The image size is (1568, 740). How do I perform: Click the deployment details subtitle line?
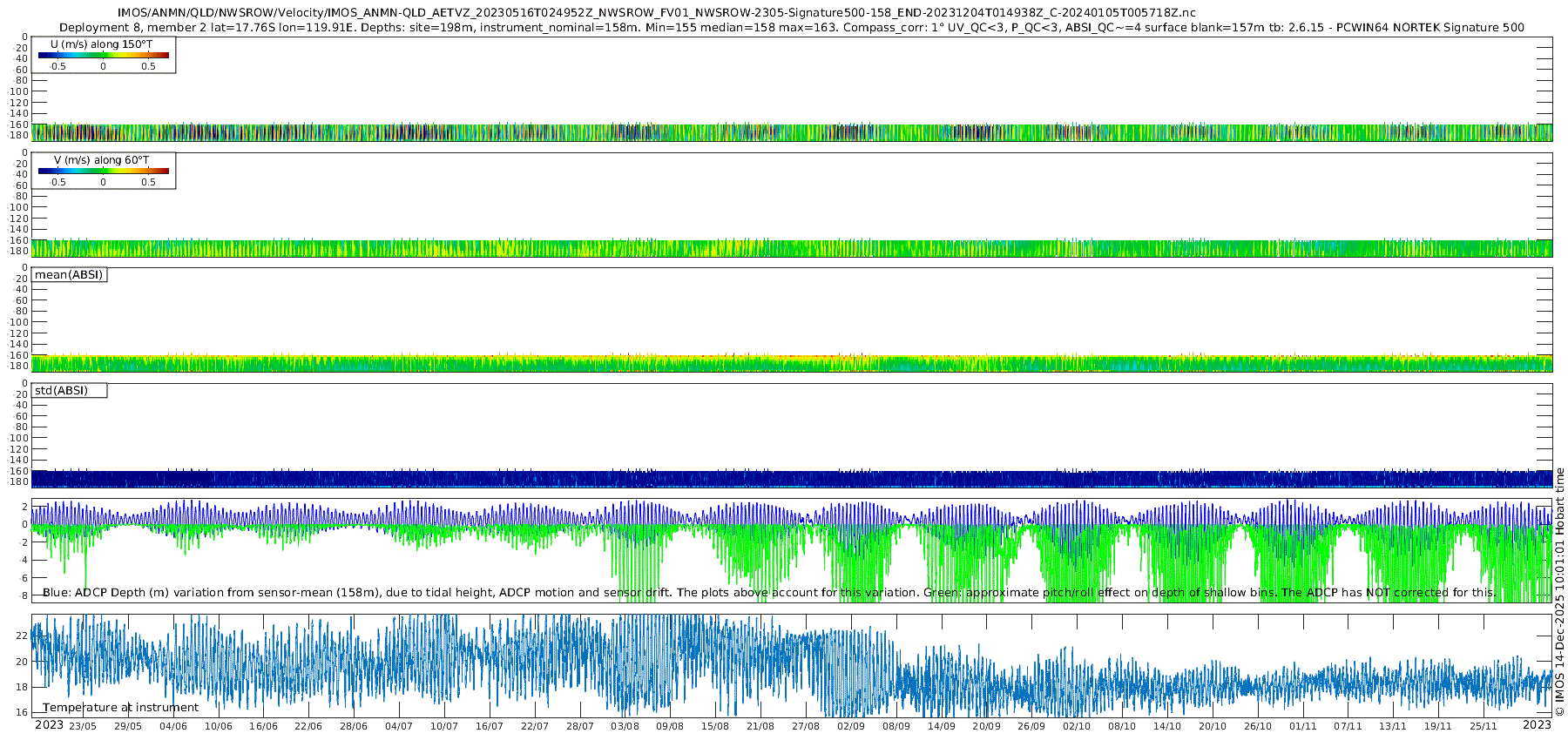point(791,28)
